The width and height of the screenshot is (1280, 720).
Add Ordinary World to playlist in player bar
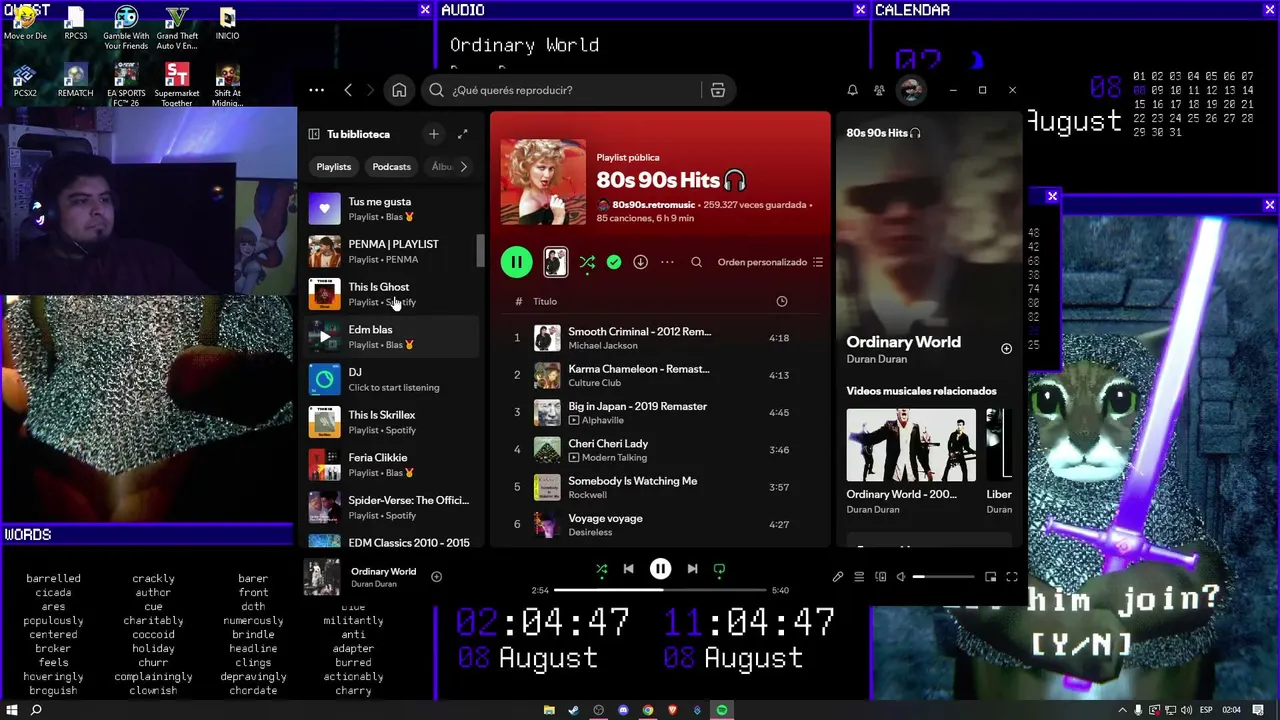(436, 577)
